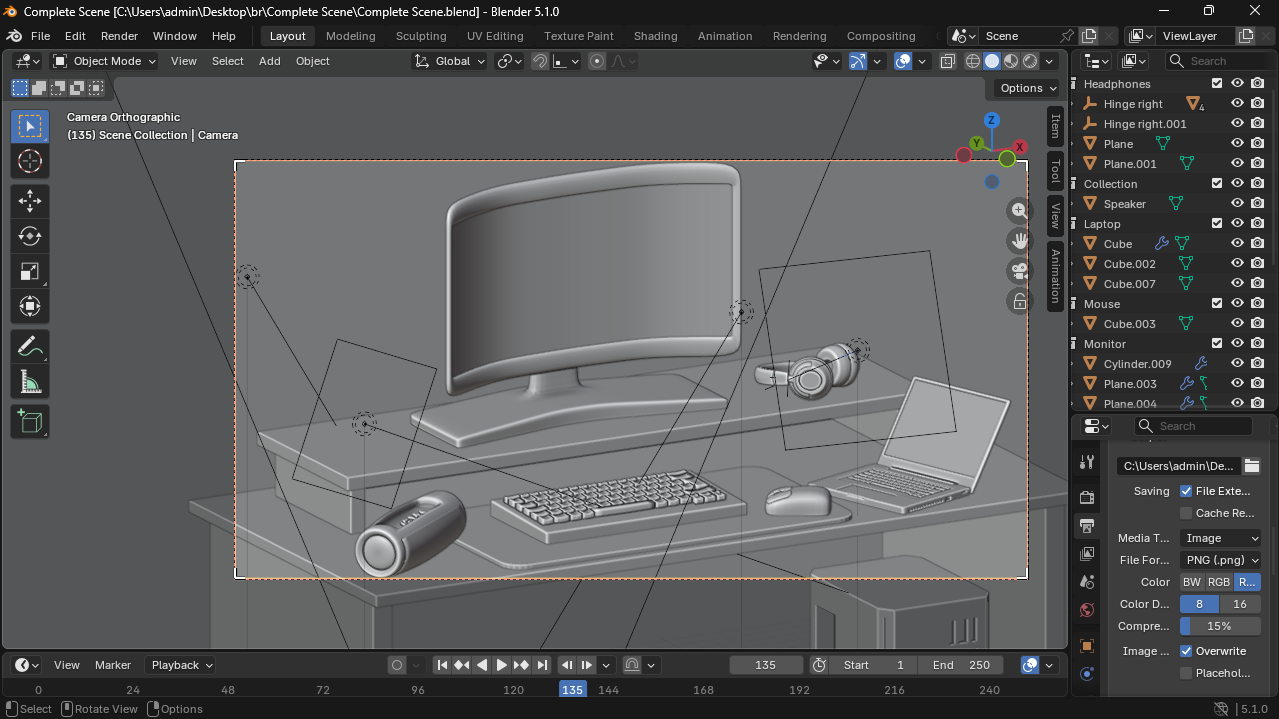Activate the Move tool
The width and height of the screenshot is (1279, 719).
coord(30,201)
